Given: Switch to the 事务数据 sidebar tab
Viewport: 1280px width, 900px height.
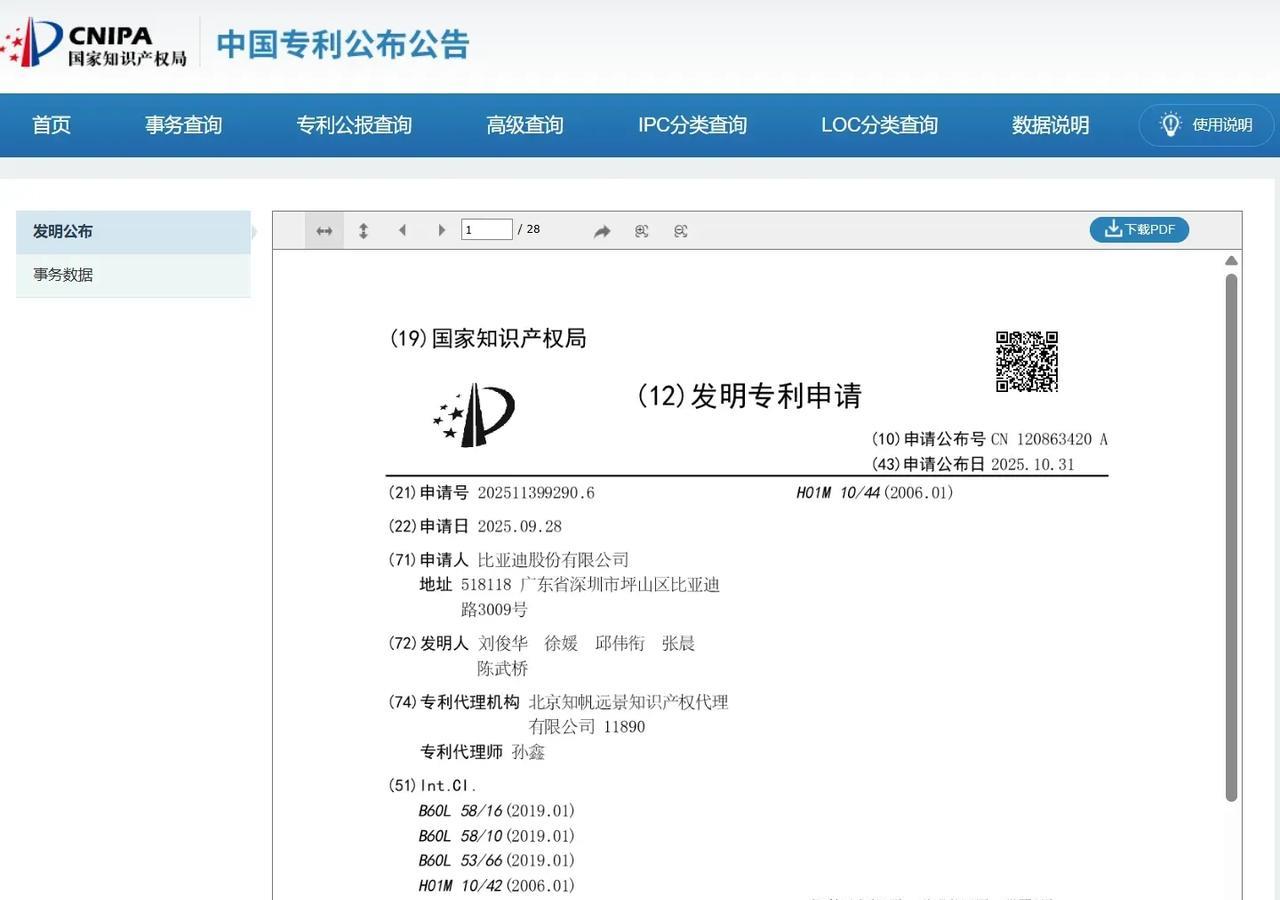Looking at the screenshot, I should click(133, 275).
